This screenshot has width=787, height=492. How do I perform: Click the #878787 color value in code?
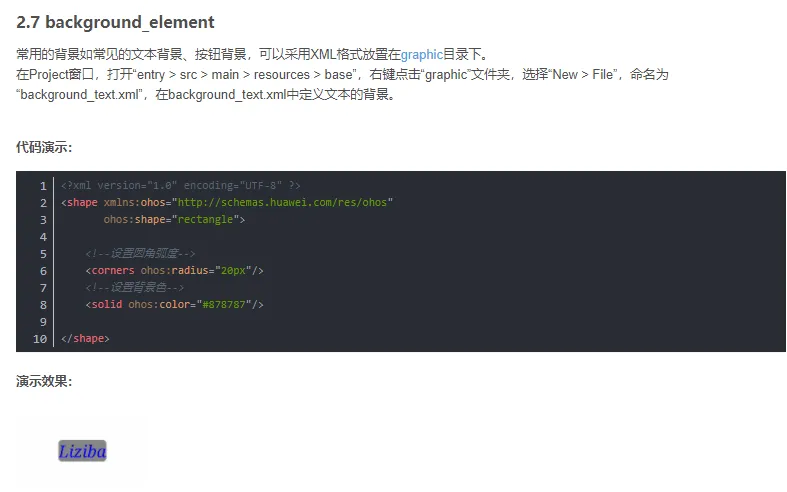coord(224,304)
